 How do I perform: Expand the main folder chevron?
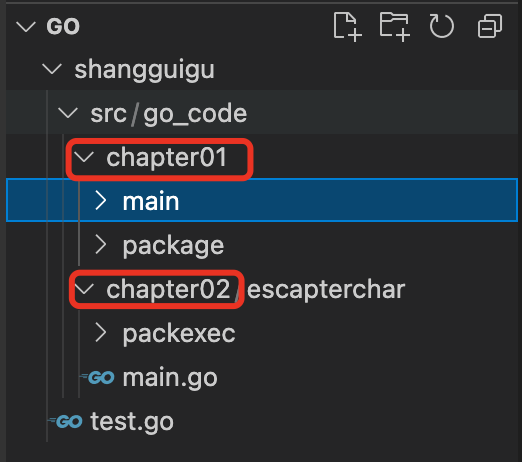pos(101,201)
